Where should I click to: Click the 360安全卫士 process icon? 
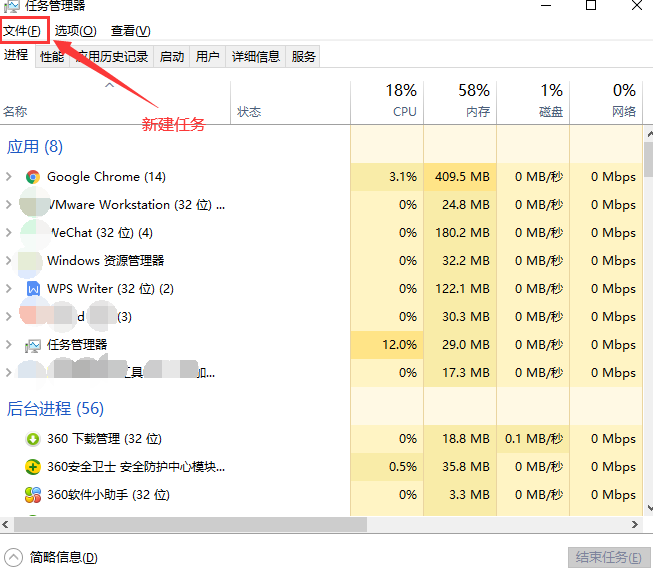point(33,467)
